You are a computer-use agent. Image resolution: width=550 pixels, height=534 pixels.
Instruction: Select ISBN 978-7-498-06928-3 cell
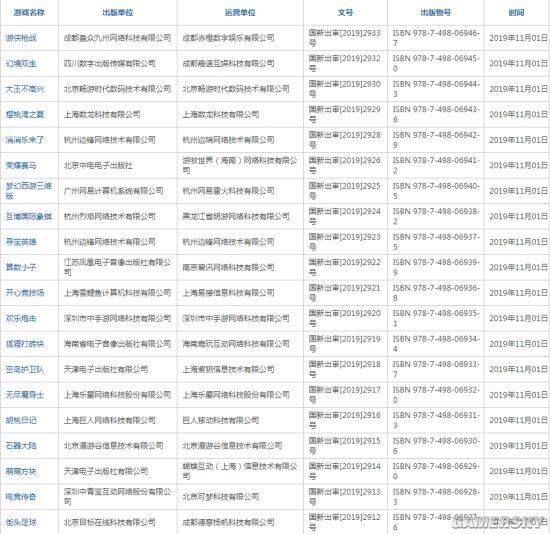coord(436,497)
